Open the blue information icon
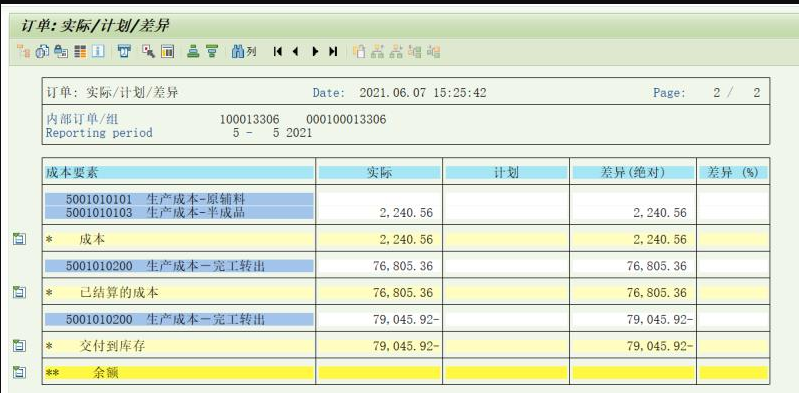The image size is (799, 393). (x=98, y=51)
